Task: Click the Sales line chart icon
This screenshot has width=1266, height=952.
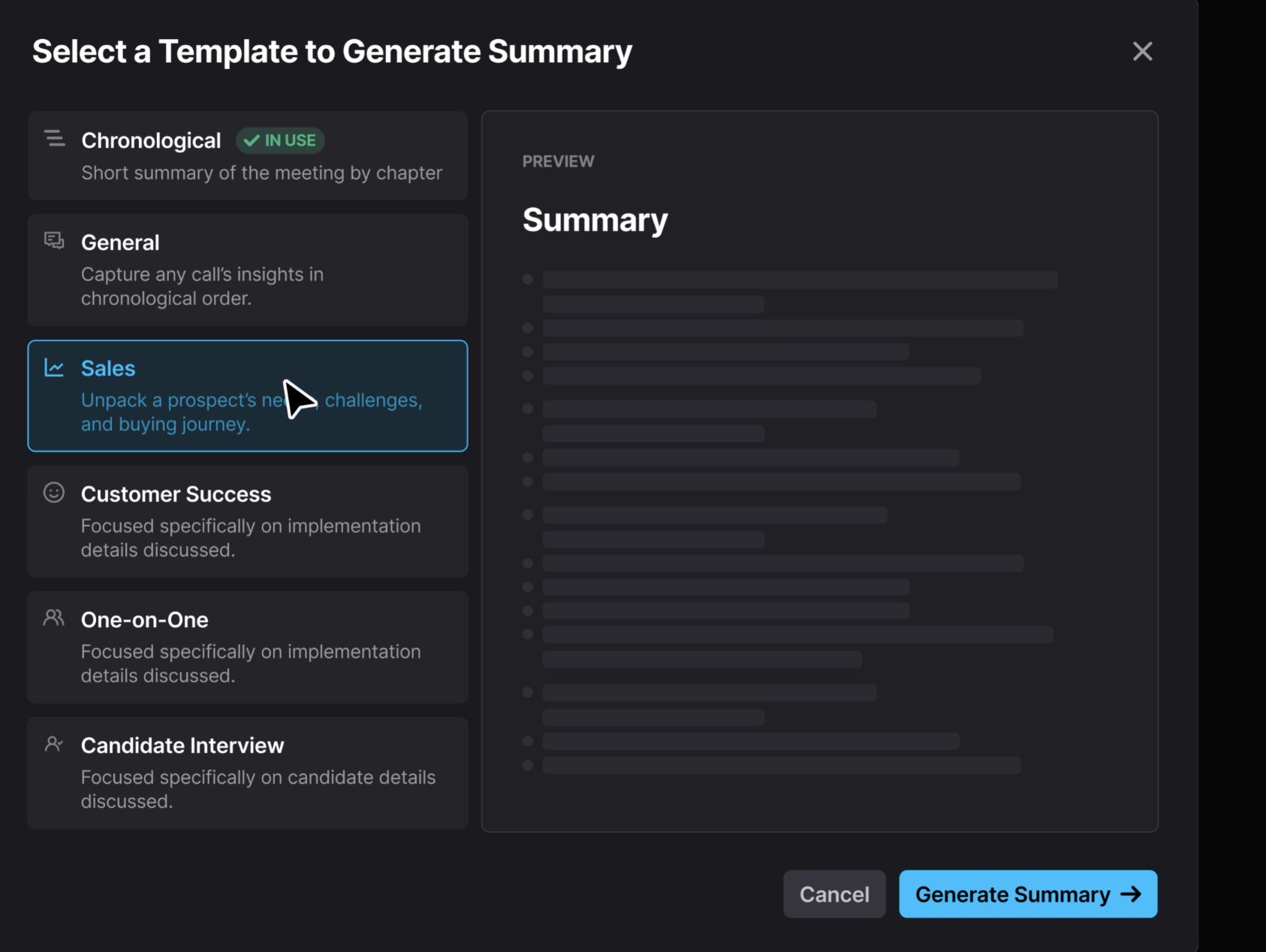Action: pyautogui.click(x=54, y=367)
